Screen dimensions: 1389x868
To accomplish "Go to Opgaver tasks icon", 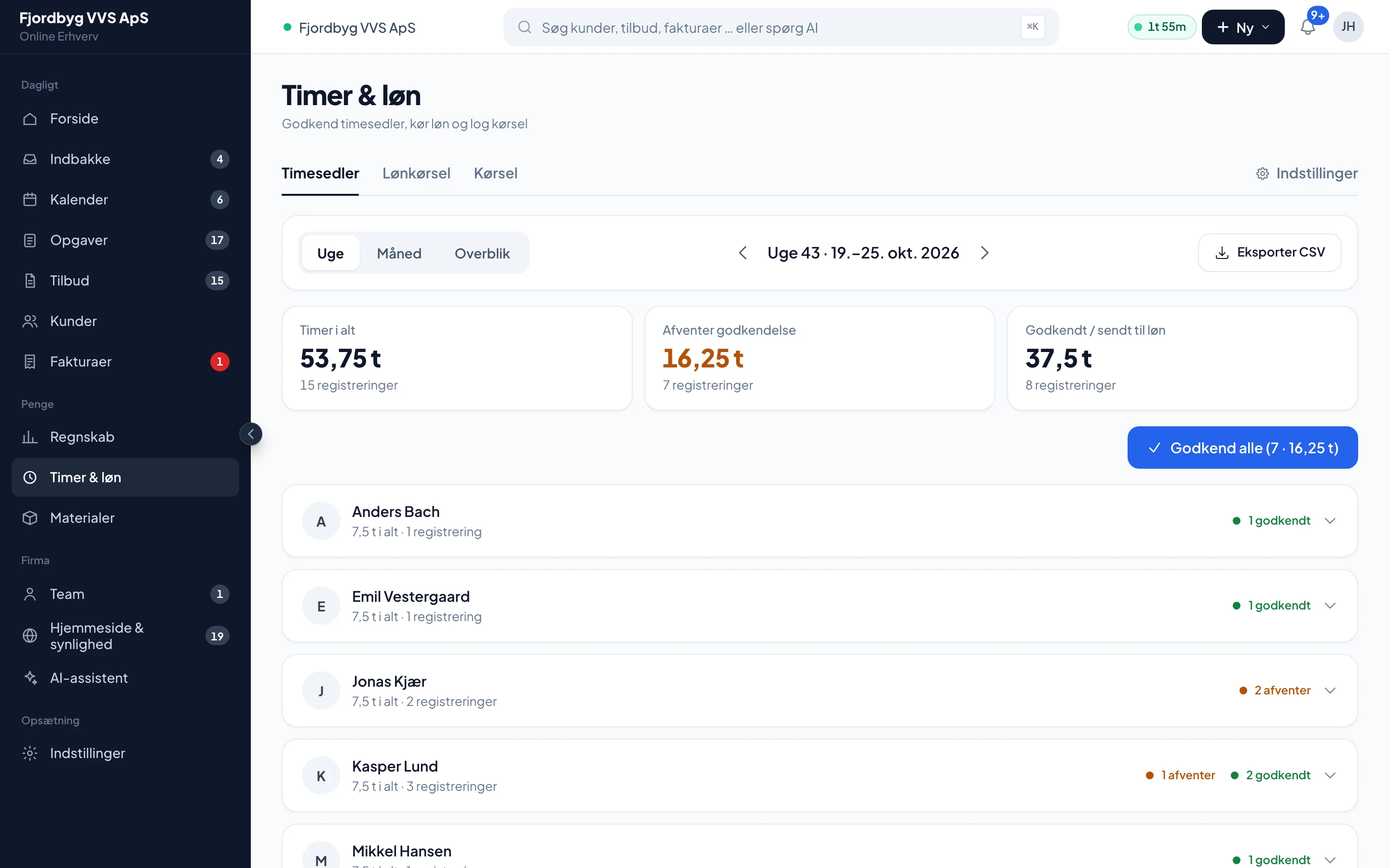I will click(30, 240).
